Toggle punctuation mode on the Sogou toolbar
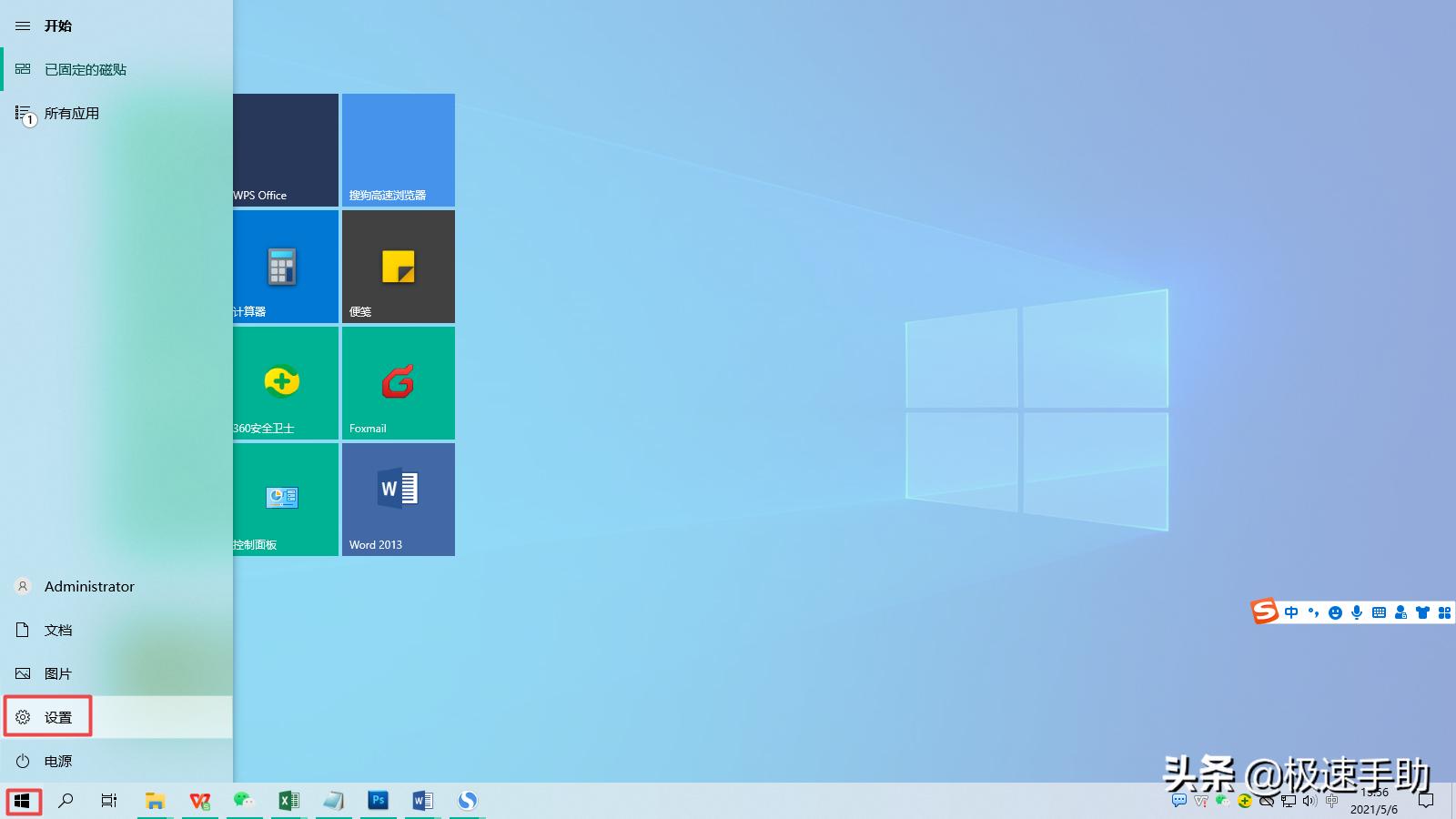Image resolution: width=1456 pixels, height=819 pixels. [1313, 612]
